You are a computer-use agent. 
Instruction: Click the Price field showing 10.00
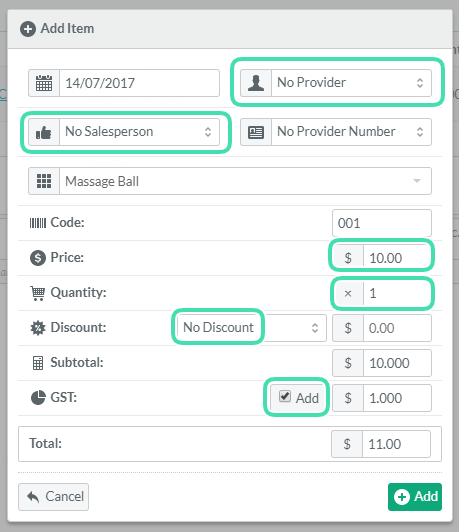click(x=397, y=258)
